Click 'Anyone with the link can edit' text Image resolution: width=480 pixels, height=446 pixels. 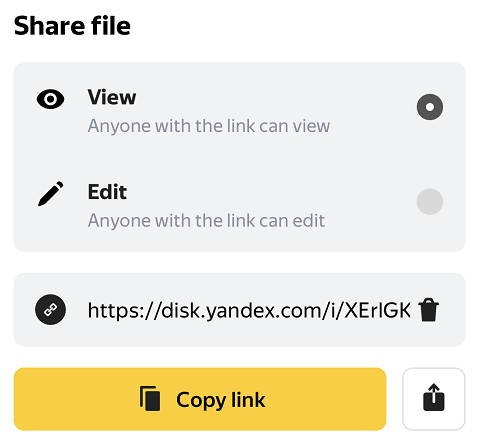point(206,221)
